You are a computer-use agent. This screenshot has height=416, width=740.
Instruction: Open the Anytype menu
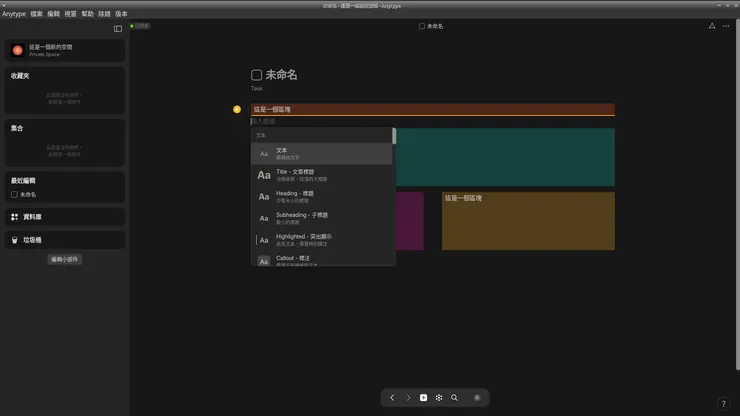14,14
